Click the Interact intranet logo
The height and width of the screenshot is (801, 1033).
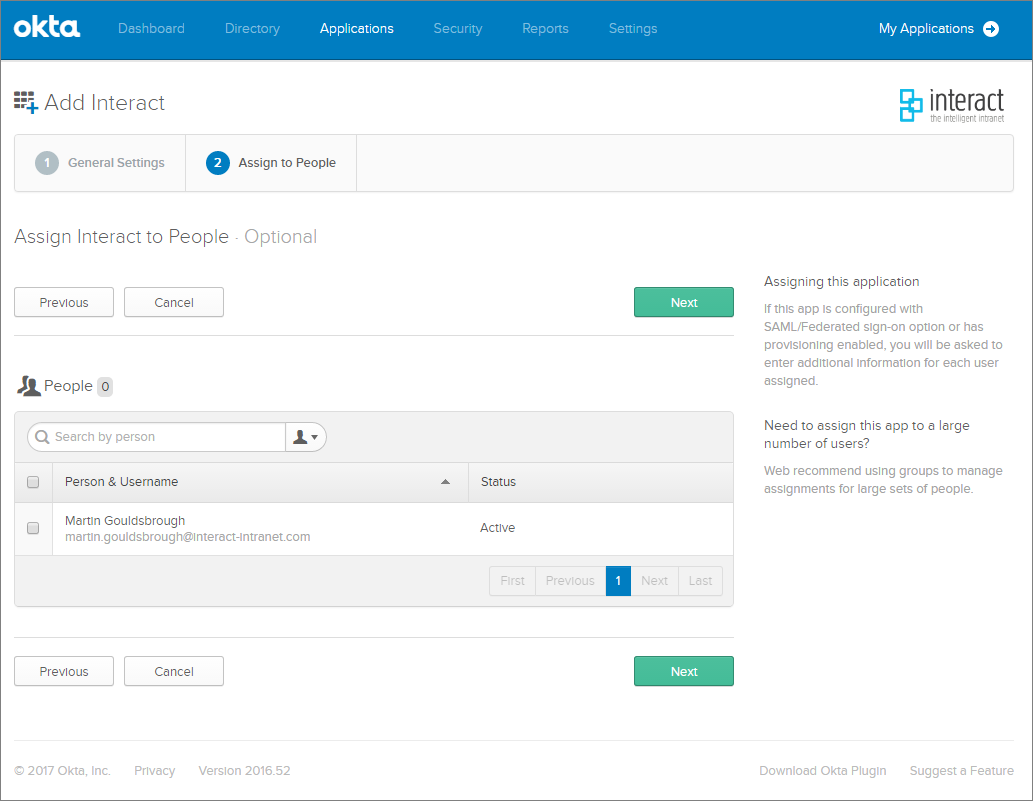tap(952, 105)
